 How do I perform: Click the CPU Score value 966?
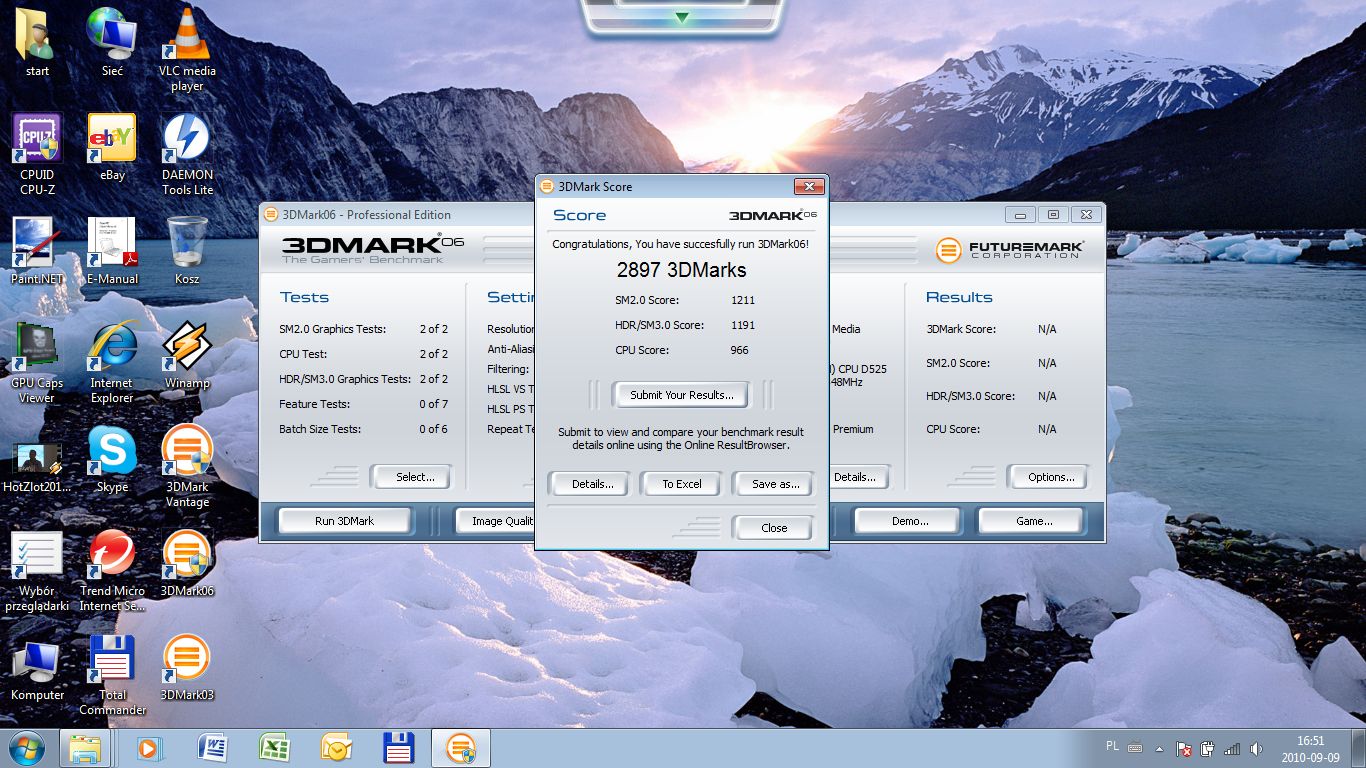(x=740, y=350)
